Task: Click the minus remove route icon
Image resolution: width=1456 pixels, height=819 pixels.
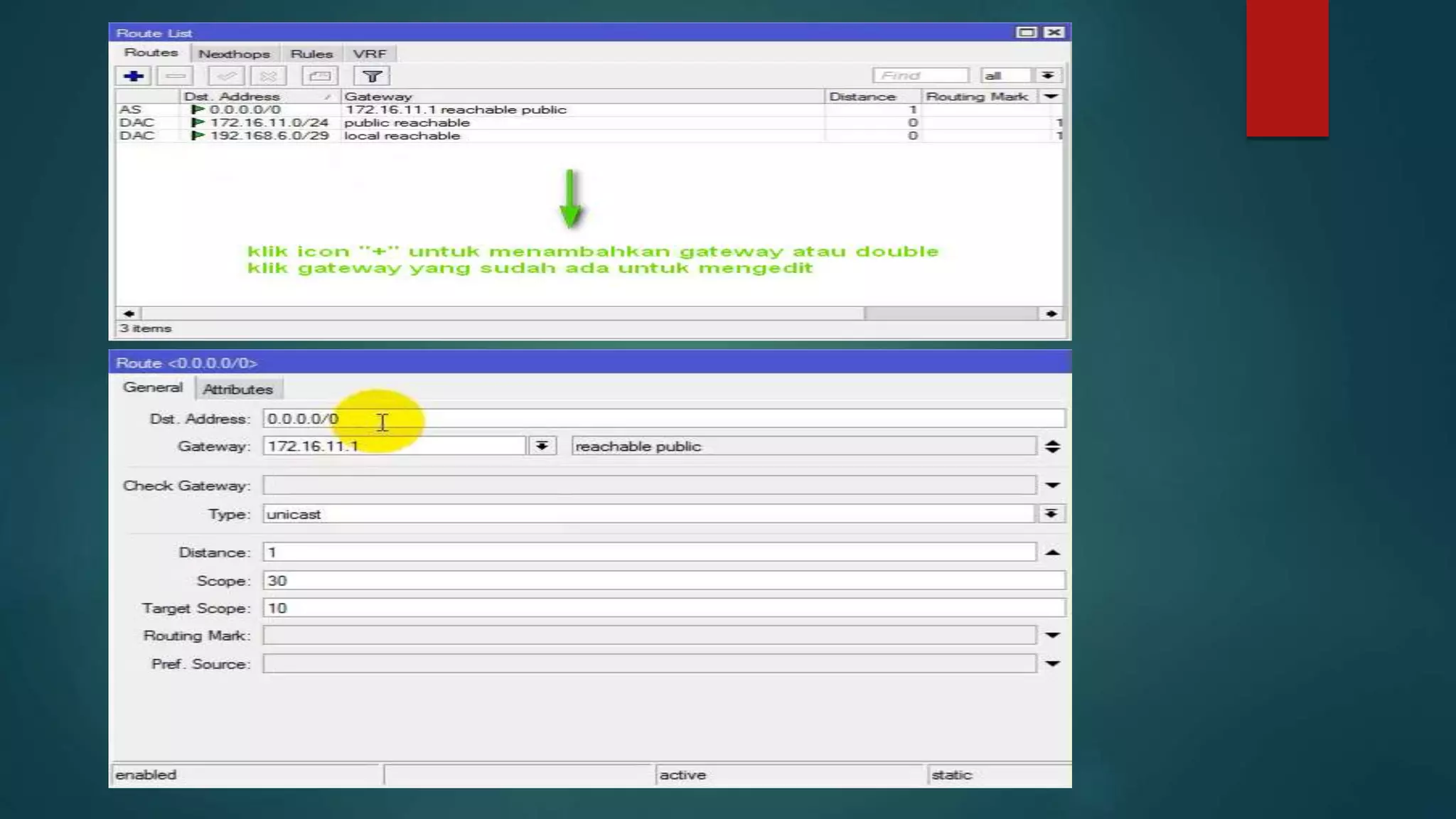Action: 175,76
